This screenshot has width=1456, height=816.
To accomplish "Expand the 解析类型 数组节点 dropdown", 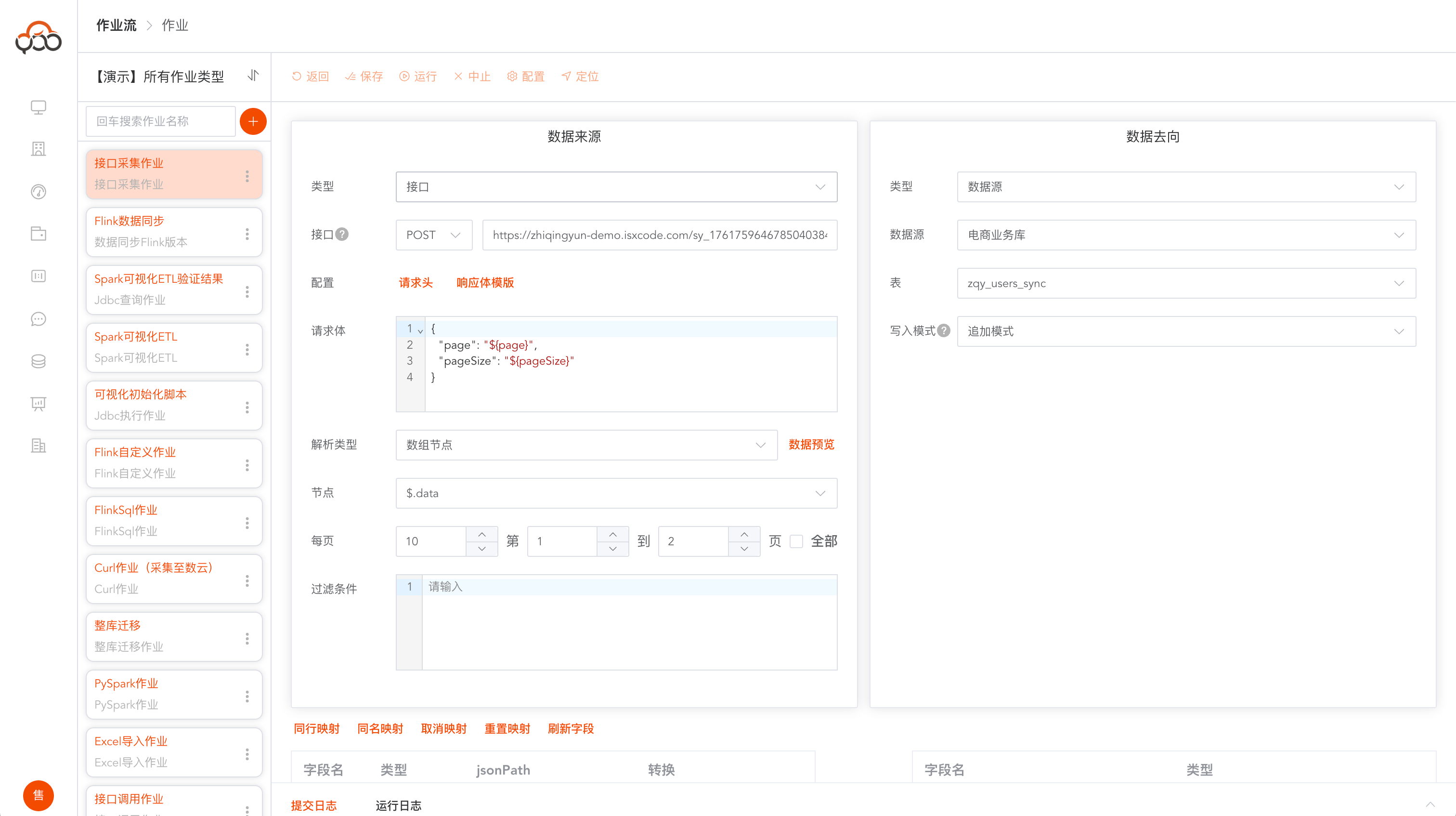I will 586,445.
